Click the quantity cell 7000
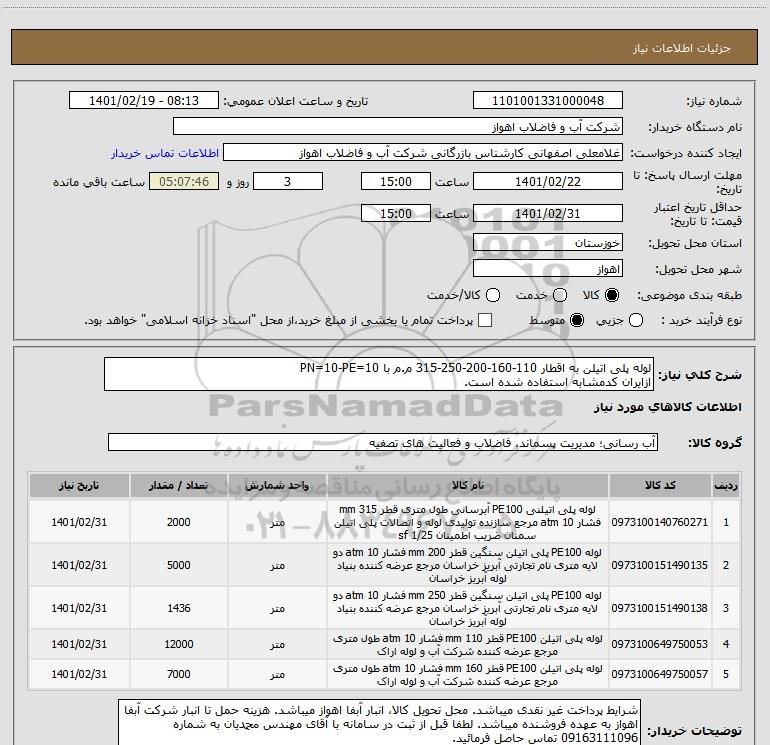The width and height of the screenshot is (770, 745). (179, 674)
